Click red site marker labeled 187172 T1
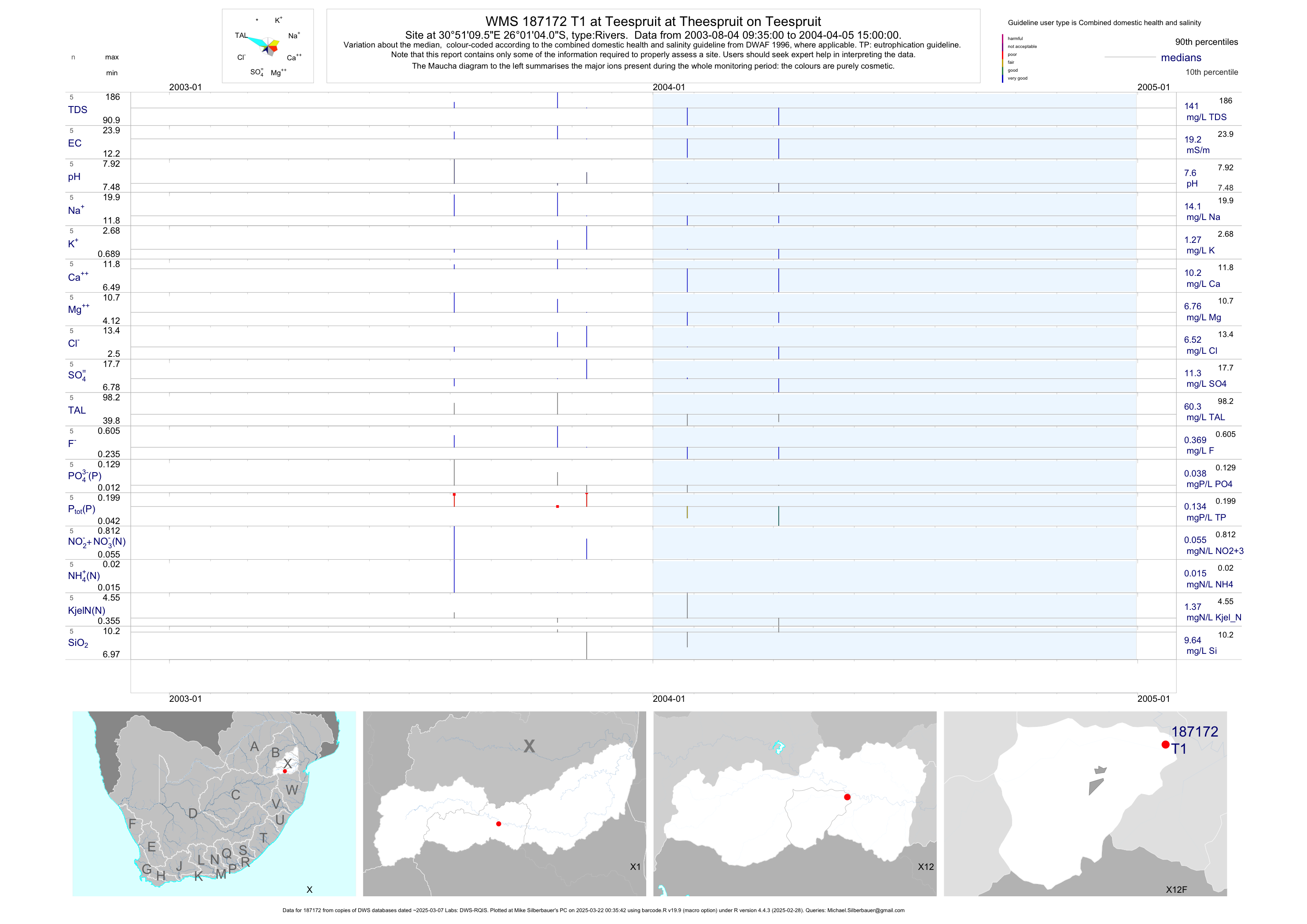The height and width of the screenshot is (924, 1307). tap(1165, 745)
